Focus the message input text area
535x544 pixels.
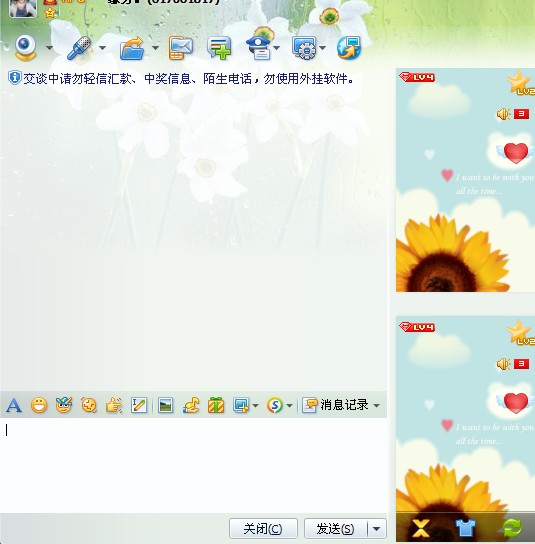193,465
